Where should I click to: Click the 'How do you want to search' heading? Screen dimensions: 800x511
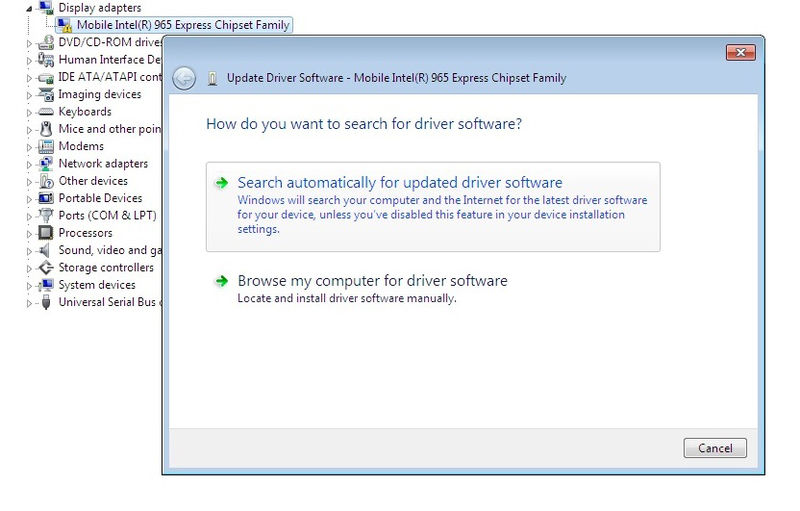pyautogui.click(x=364, y=124)
